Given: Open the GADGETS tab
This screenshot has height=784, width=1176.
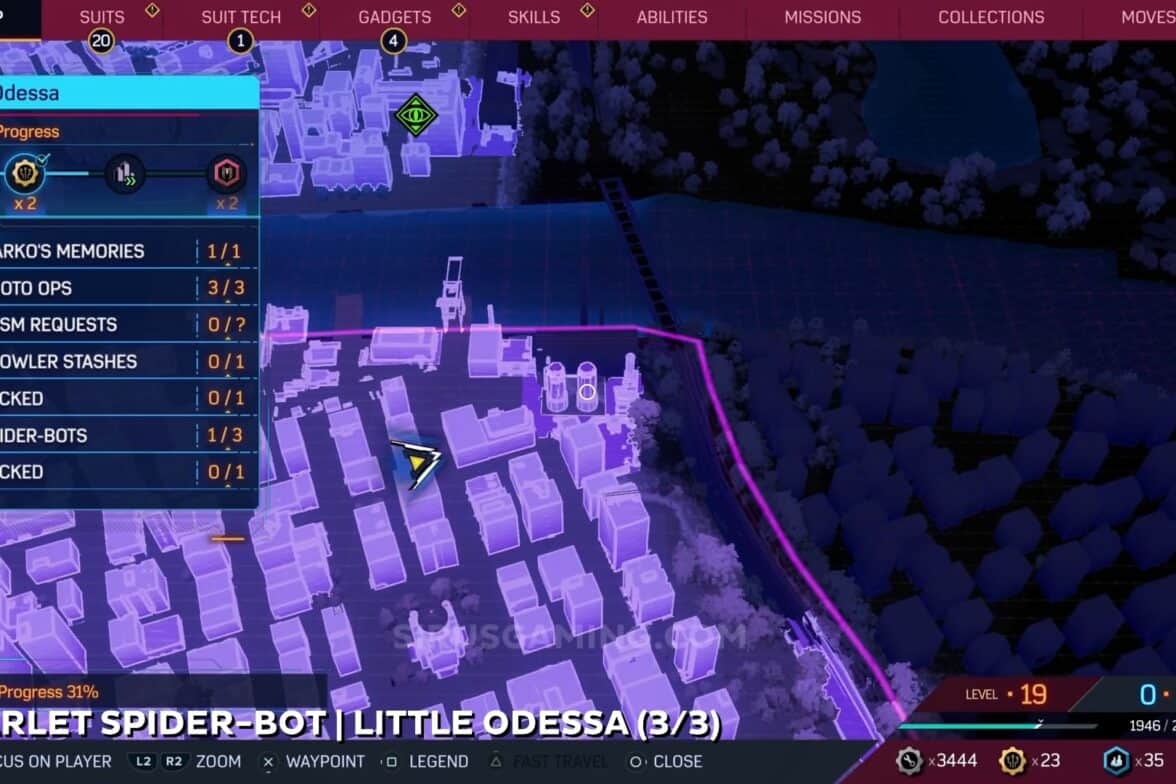Looking at the screenshot, I should [x=394, y=17].
